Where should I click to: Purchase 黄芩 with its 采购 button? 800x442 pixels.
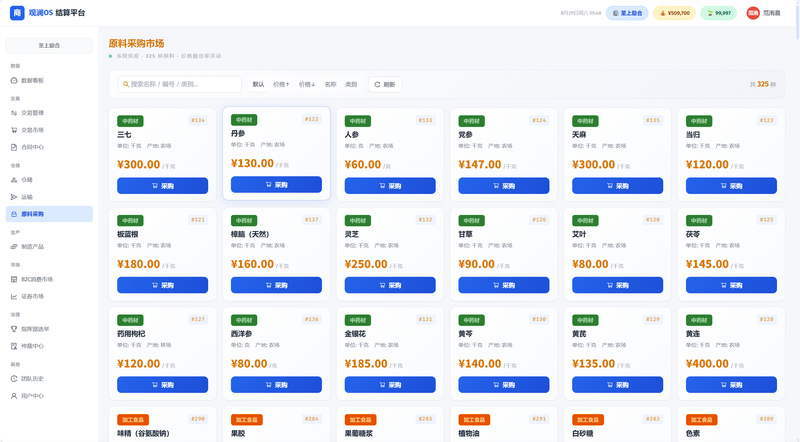tap(504, 385)
